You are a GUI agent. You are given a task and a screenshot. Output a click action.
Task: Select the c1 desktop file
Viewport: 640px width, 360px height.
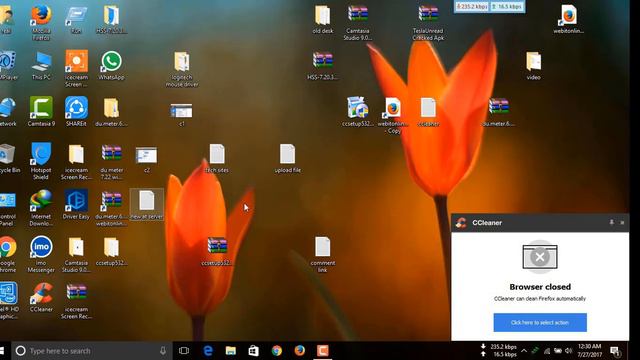click(x=182, y=115)
